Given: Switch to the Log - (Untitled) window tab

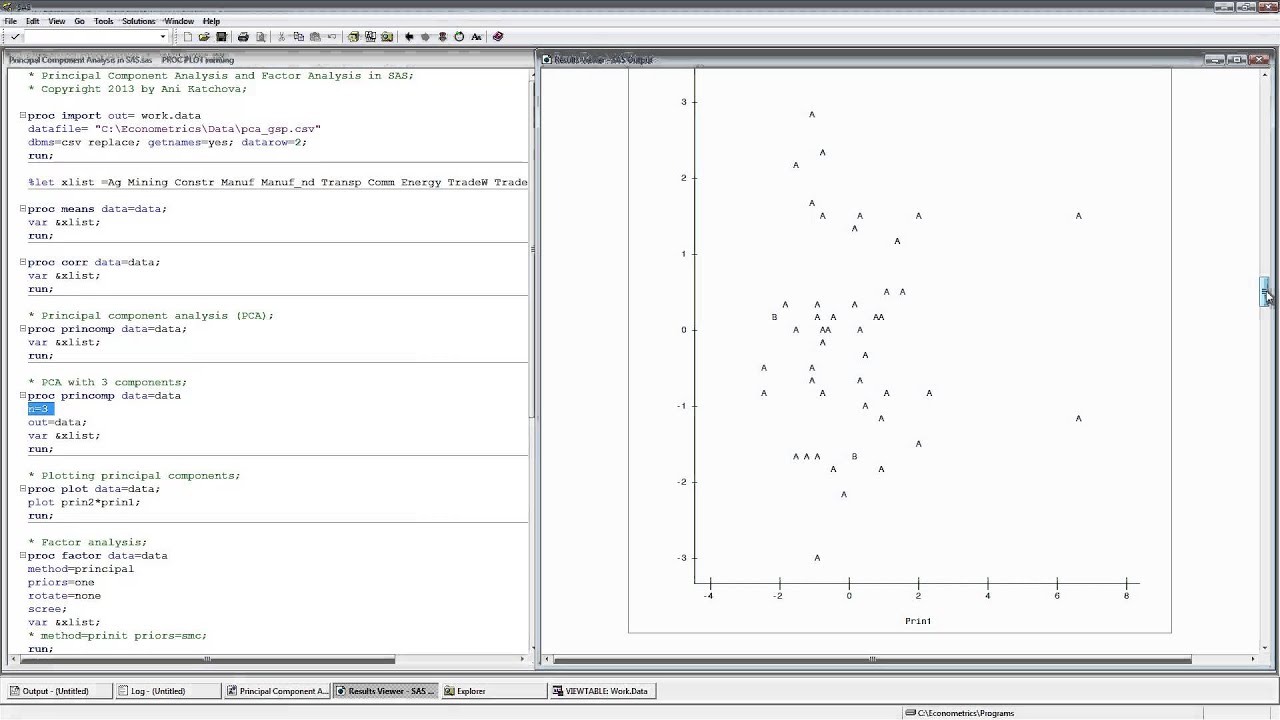Looking at the screenshot, I should [167, 691].
